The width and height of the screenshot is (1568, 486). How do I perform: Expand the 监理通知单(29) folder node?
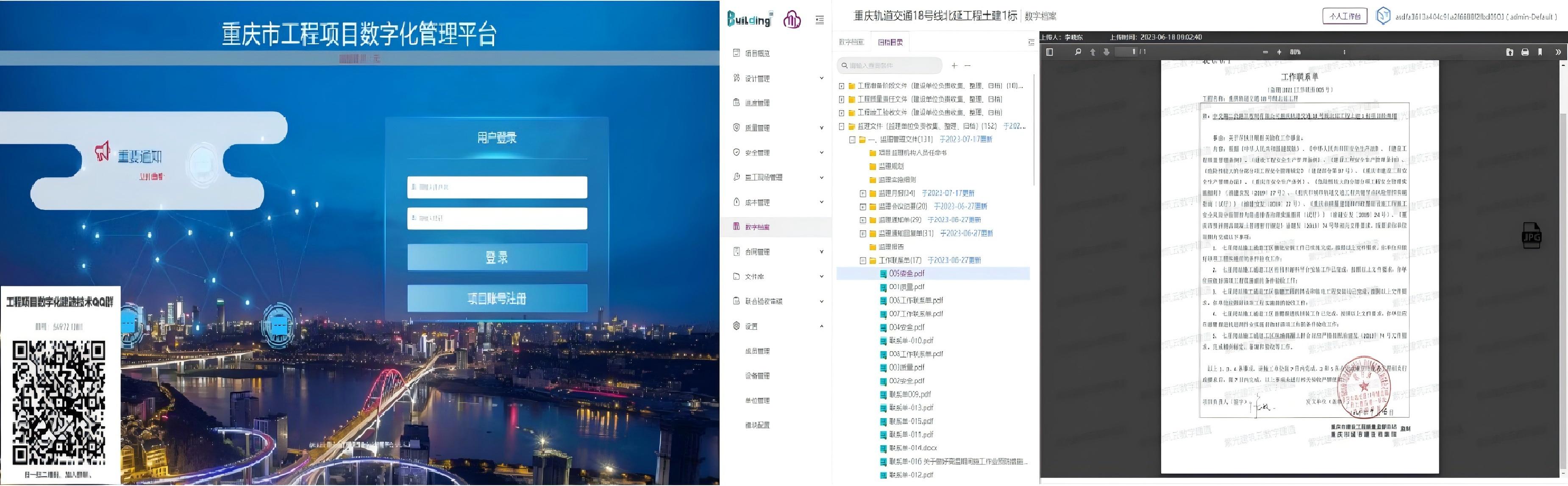tap(862, 221)
